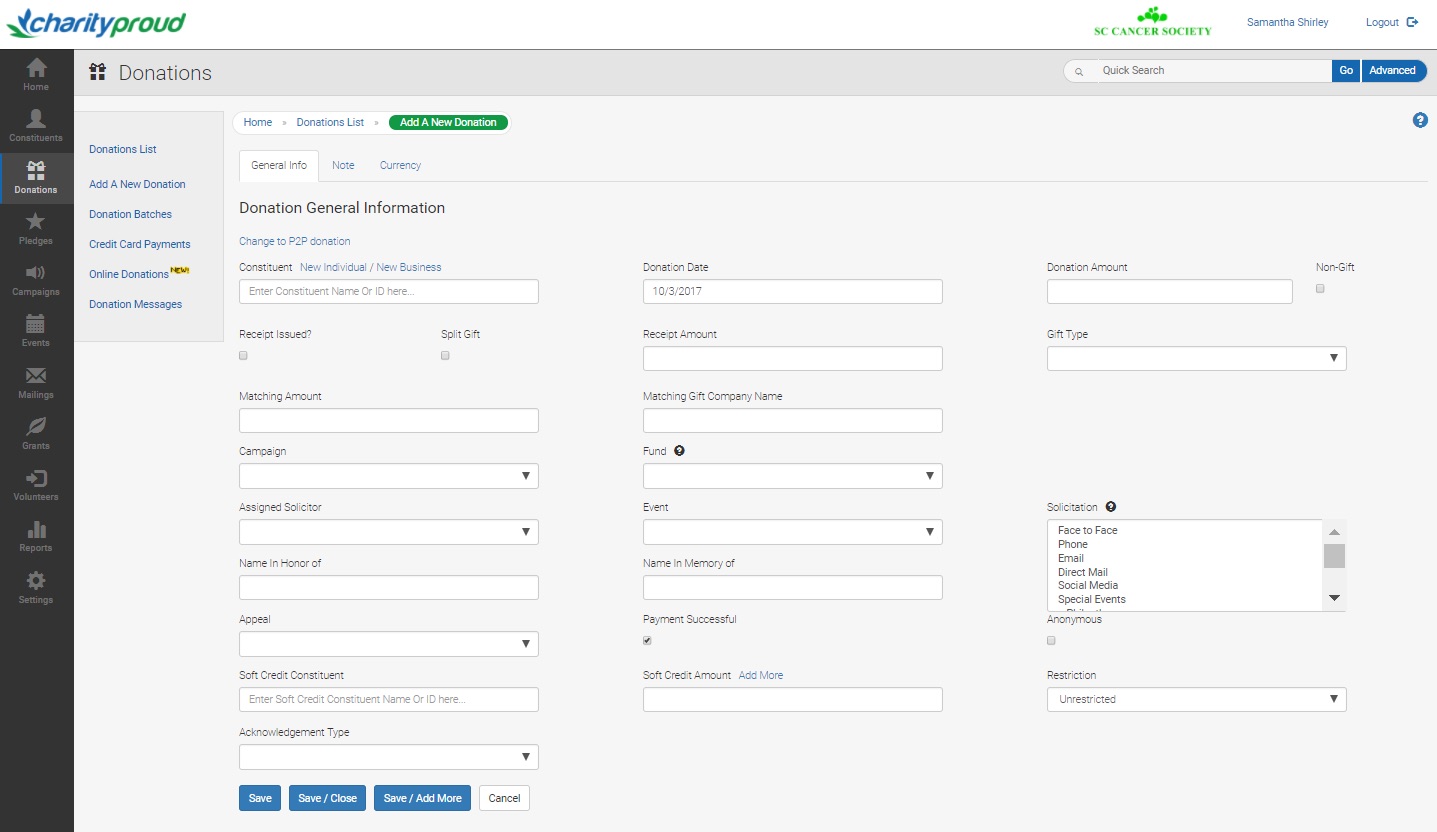The image size is (1437, 832).
Task: Open the Note tab
Action: click(343, 165)
